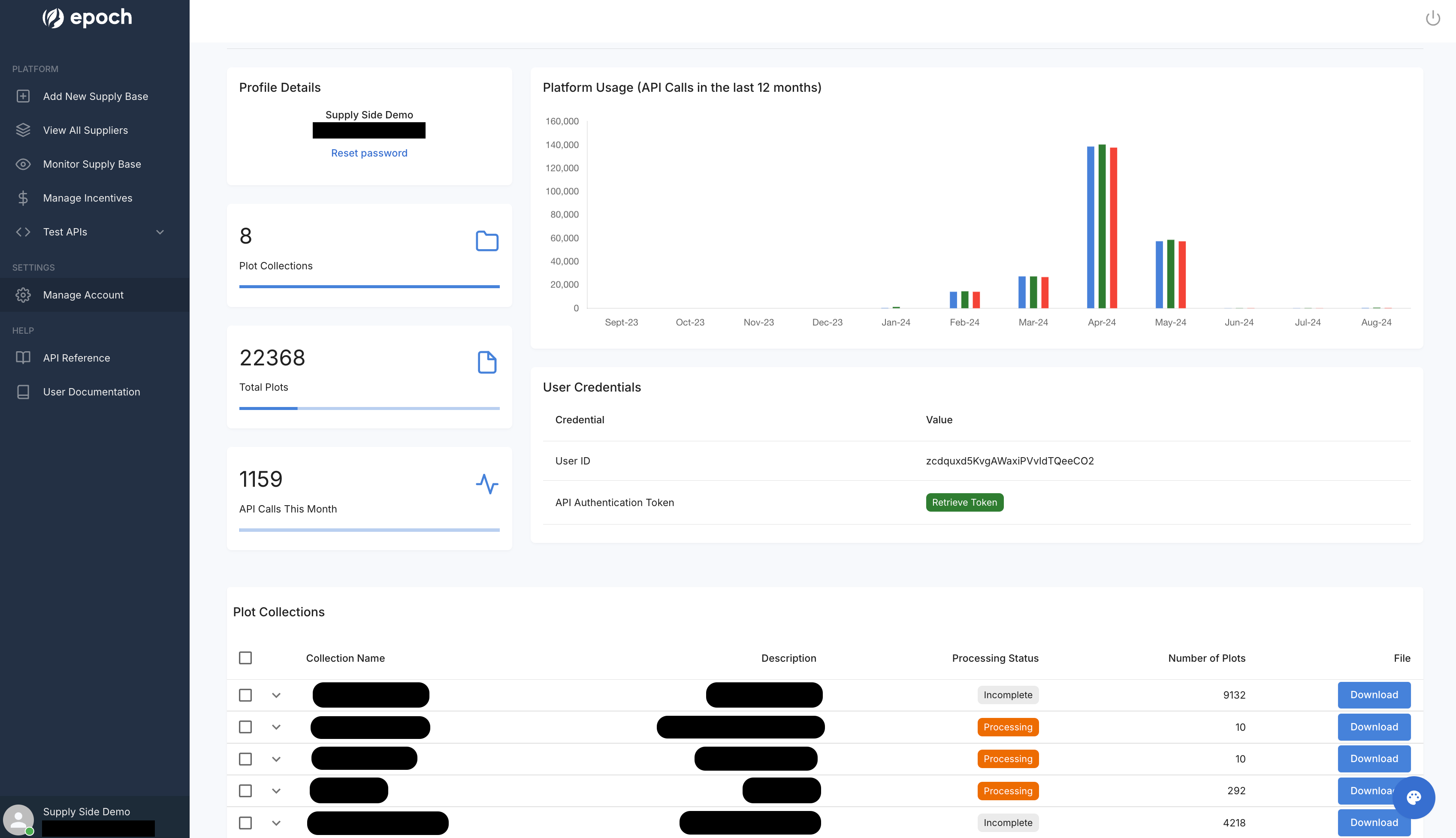The height and width of the screenshot is (838, 1456).
Task: Click the Plot Collections folder icon
Action: [486, 241]
